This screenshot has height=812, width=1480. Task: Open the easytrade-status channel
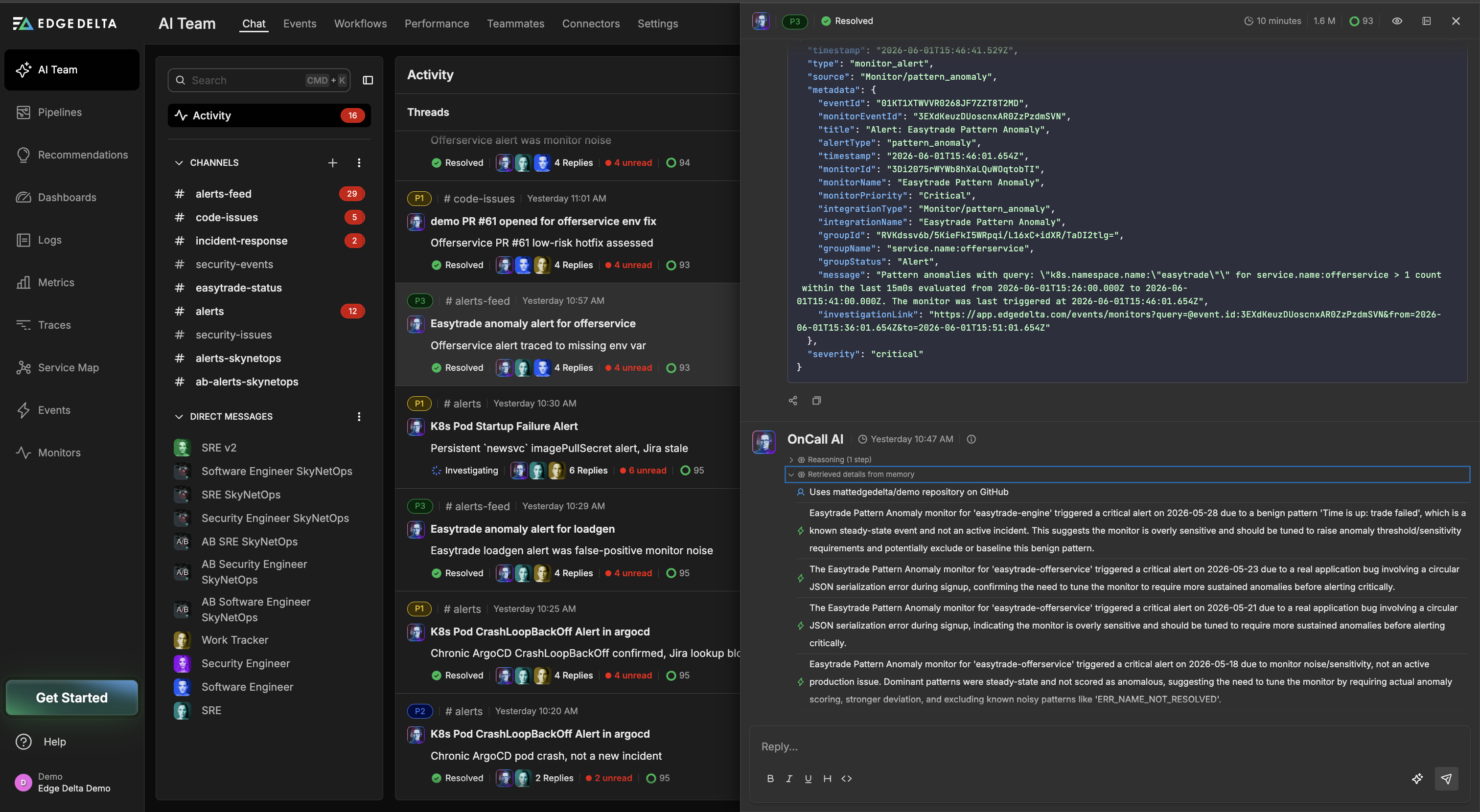tap(269, 288)
